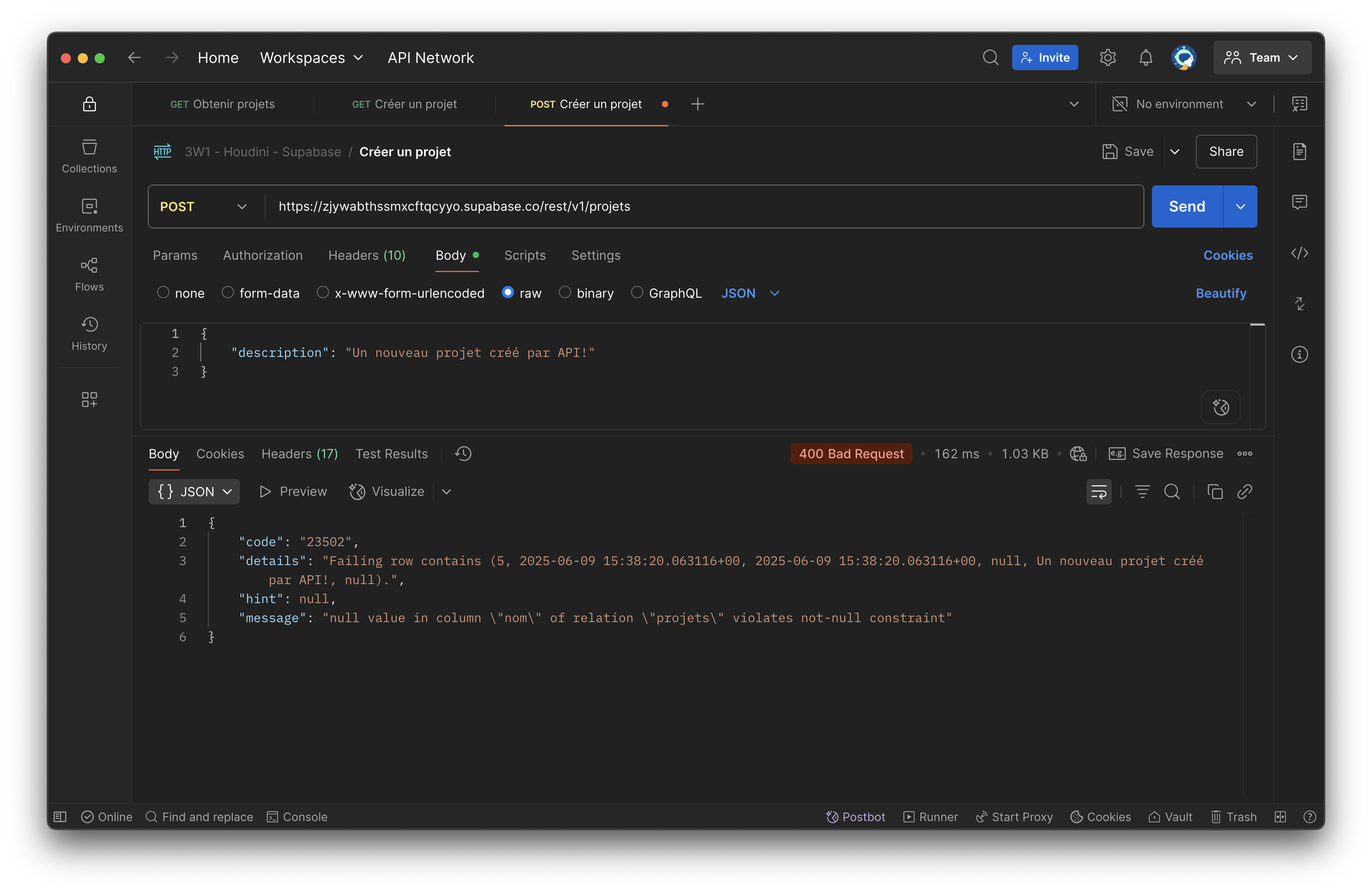The image size is (1372, 892).
Task: Click the Cookies link near Settings
Action: pyautogui.click(x=1228, y=255)
